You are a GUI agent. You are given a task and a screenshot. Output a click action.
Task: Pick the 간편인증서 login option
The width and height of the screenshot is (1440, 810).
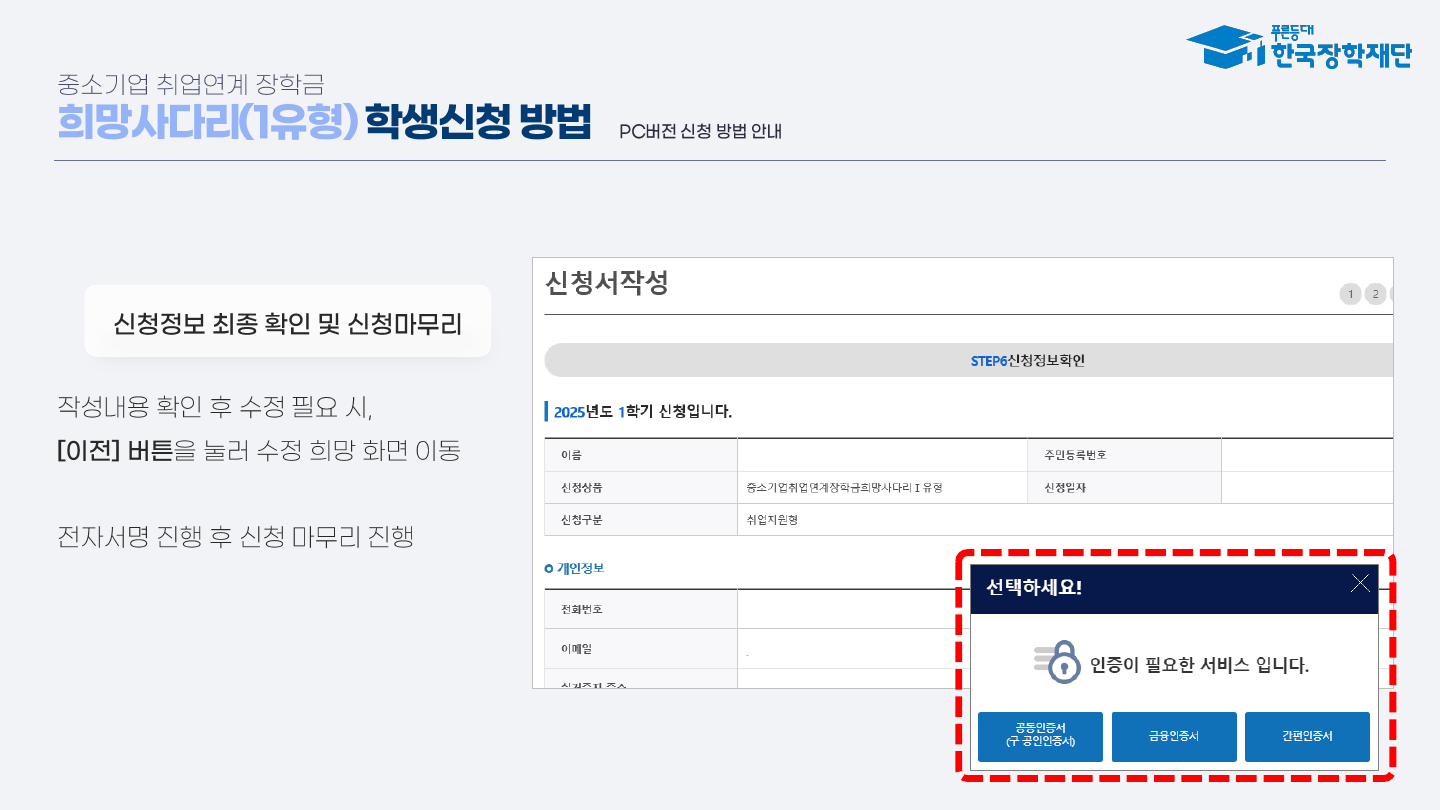(x=1307, y=737)
